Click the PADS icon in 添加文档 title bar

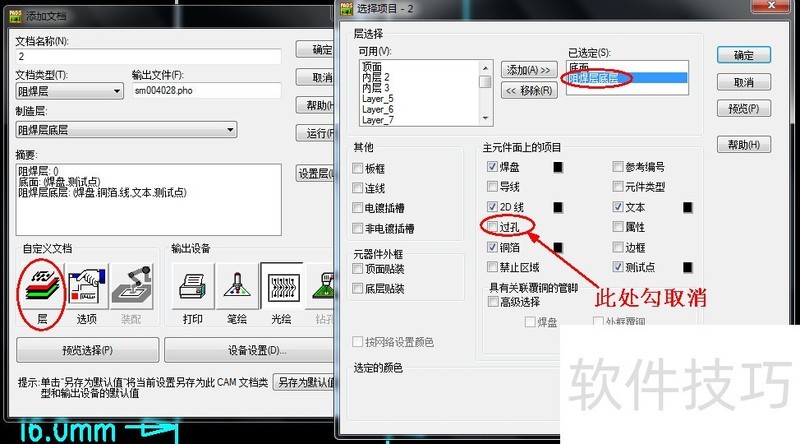point(16,16)
